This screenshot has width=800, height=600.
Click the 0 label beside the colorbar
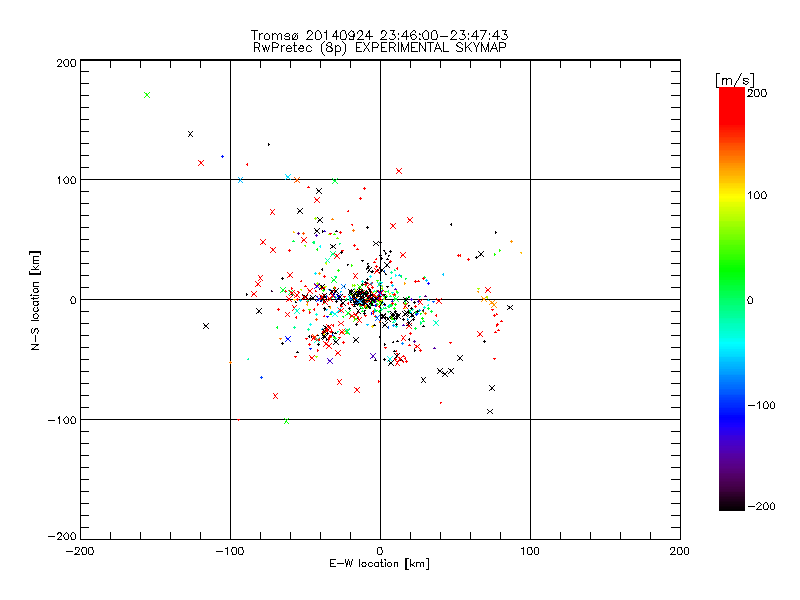(750, 300)
